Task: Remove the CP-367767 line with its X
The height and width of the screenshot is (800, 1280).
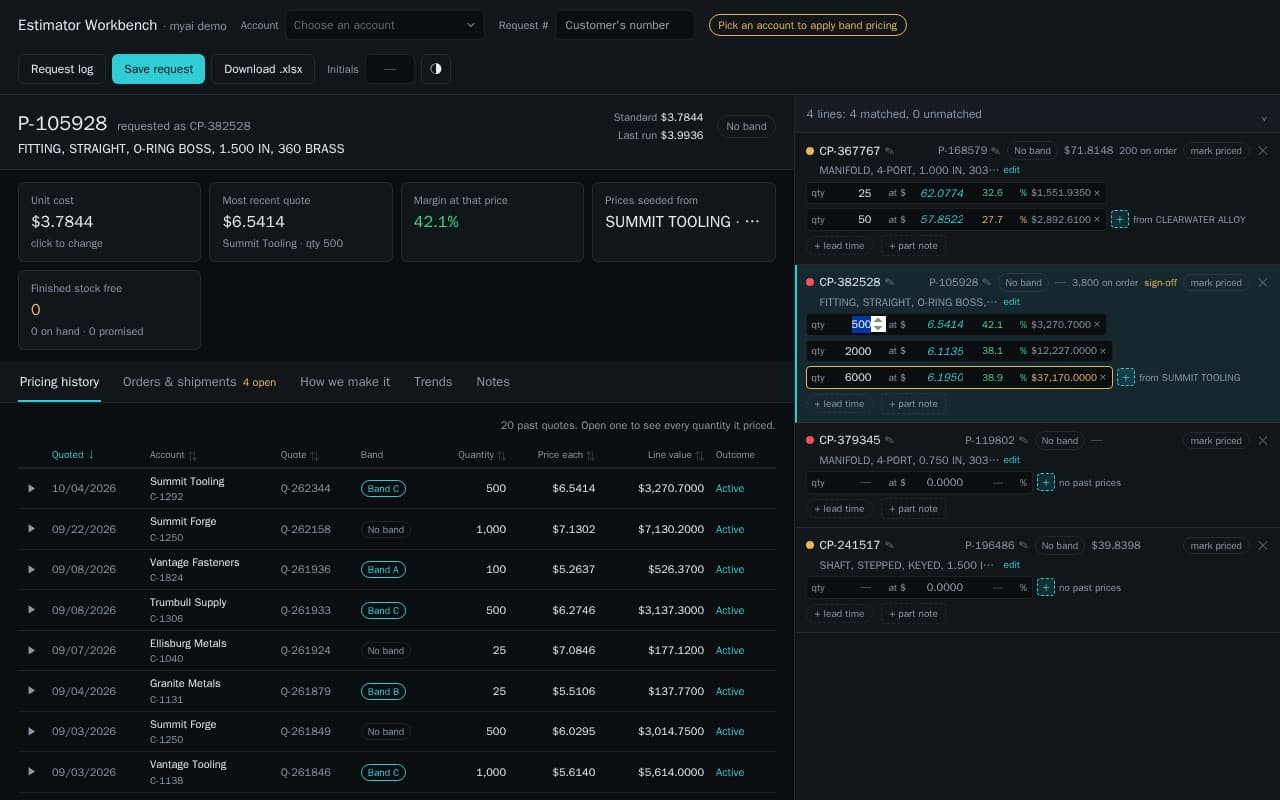Action: [1262, 151]
